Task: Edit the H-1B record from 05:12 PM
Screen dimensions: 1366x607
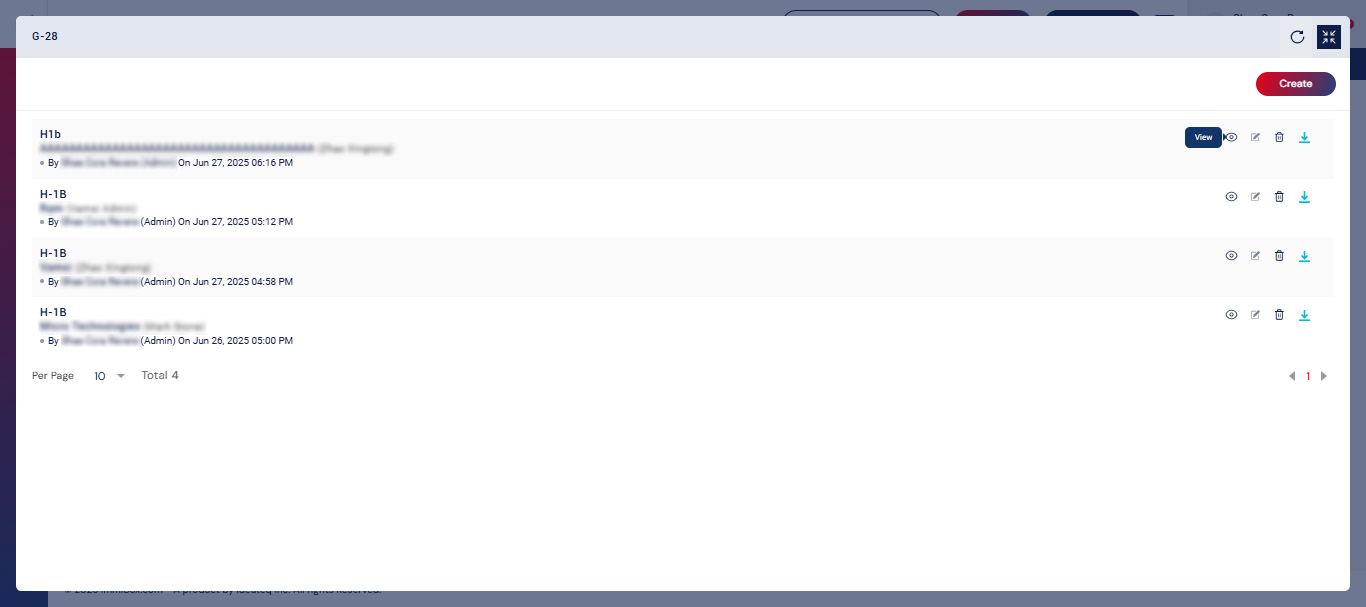Action: click(x=1255, y=197)
